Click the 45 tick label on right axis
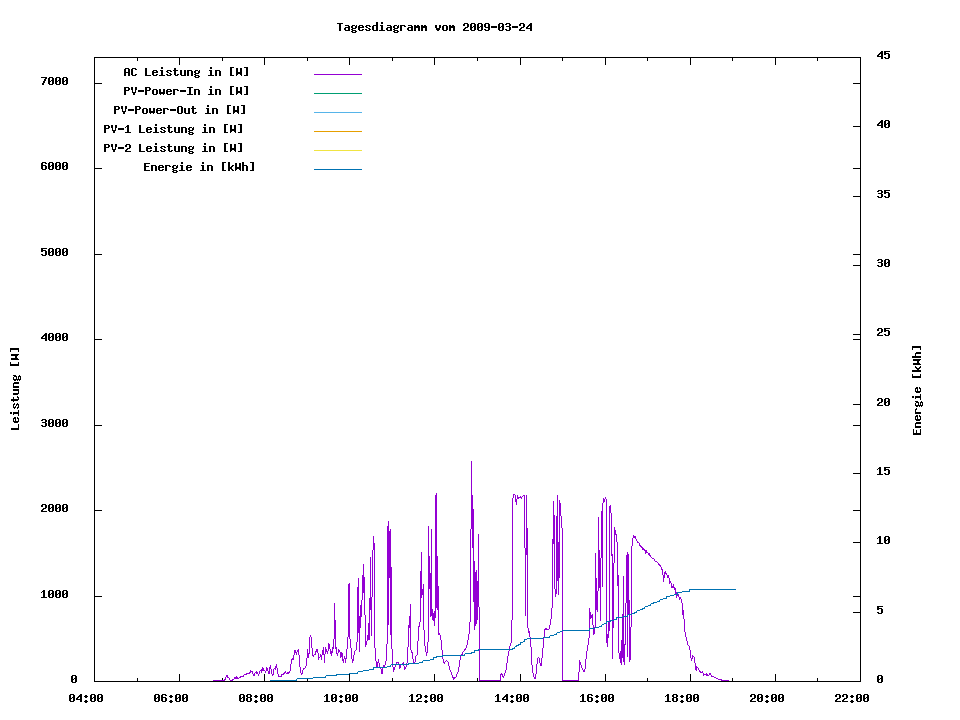960x720 pixels. tap(883, 55)
